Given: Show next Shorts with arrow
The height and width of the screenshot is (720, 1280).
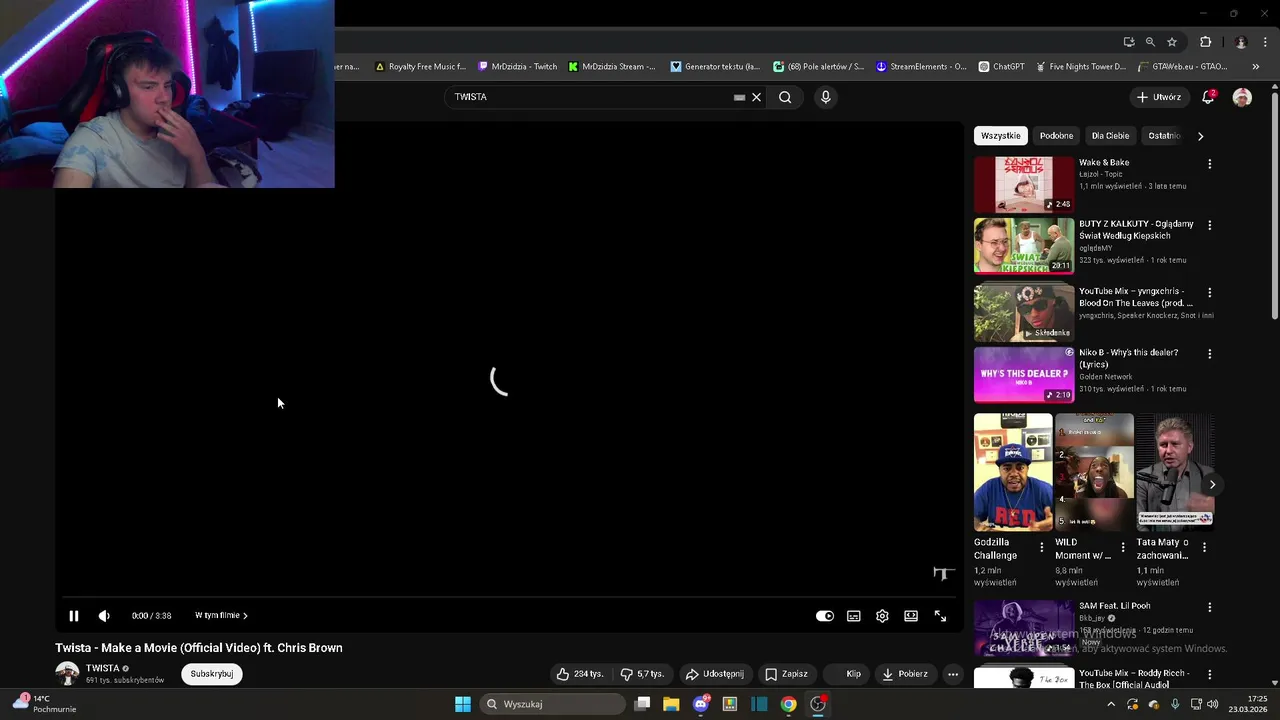Looking at the screenshot, I should (x=1212, y=484).
